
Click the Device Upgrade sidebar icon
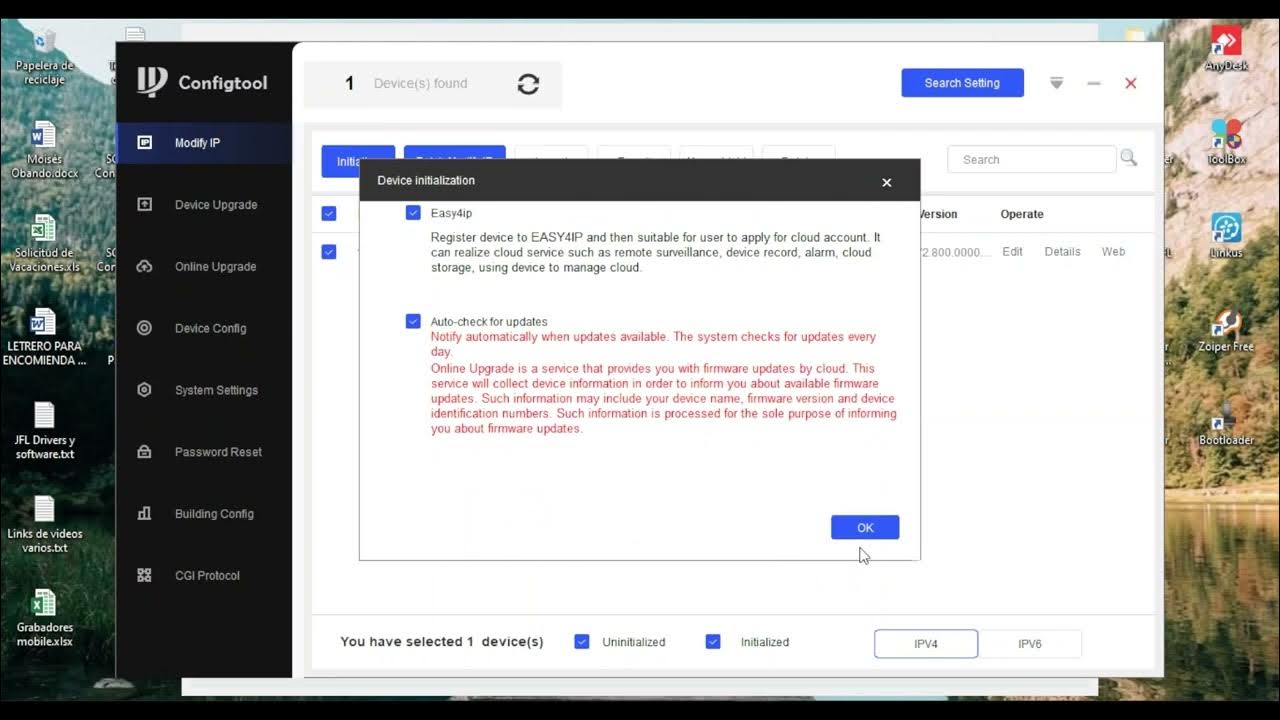[144, 204]
